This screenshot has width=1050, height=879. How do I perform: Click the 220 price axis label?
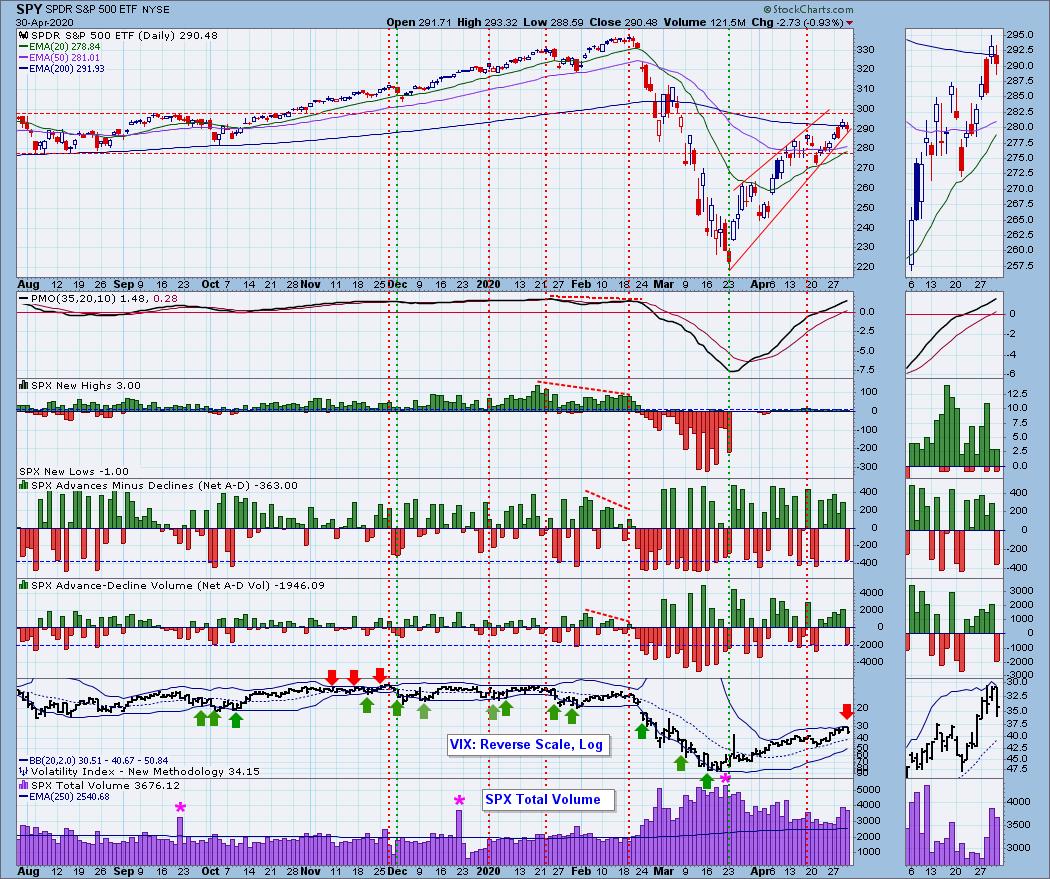[866, 266]
